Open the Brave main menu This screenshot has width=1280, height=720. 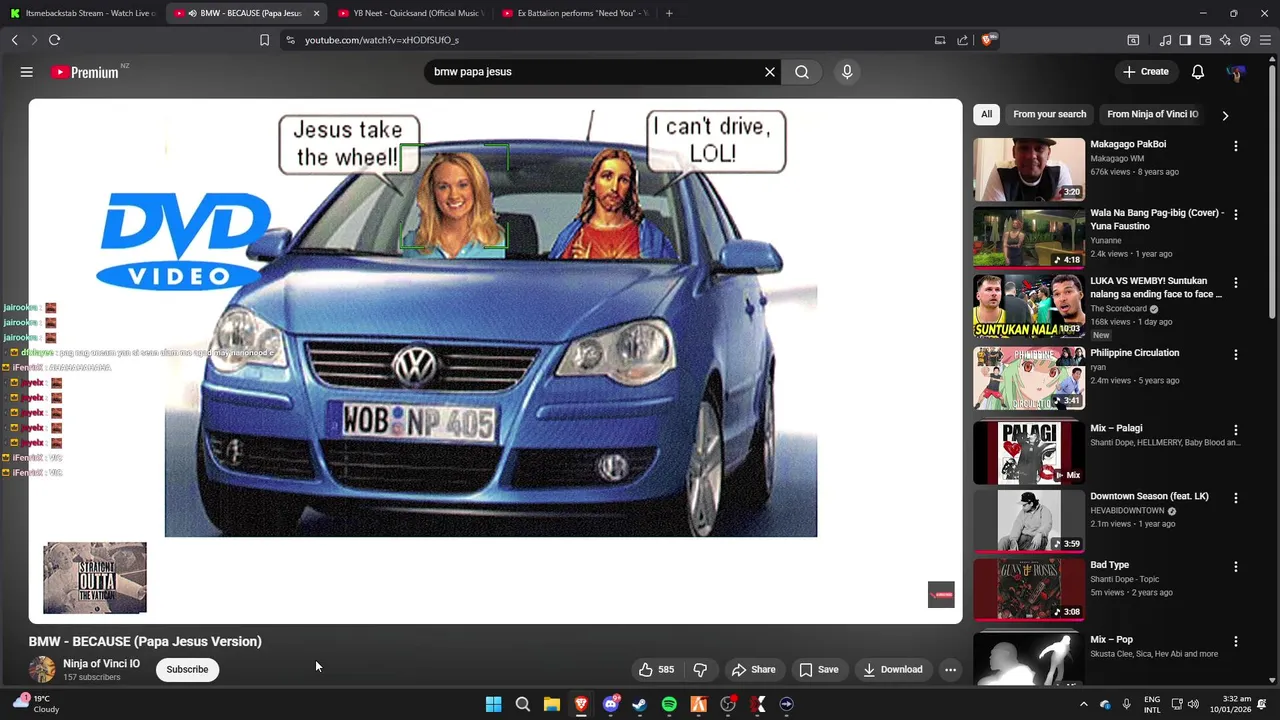[x=1266, y=40]
